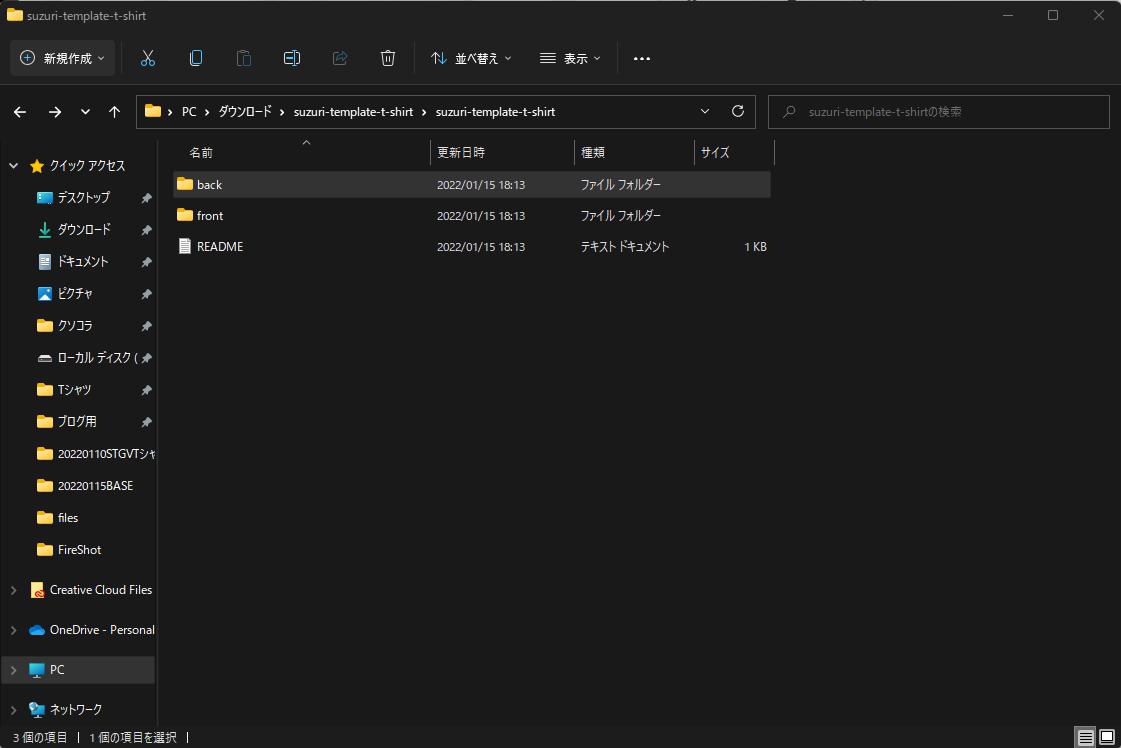Switch to details view layout

tap(1085, 737)
